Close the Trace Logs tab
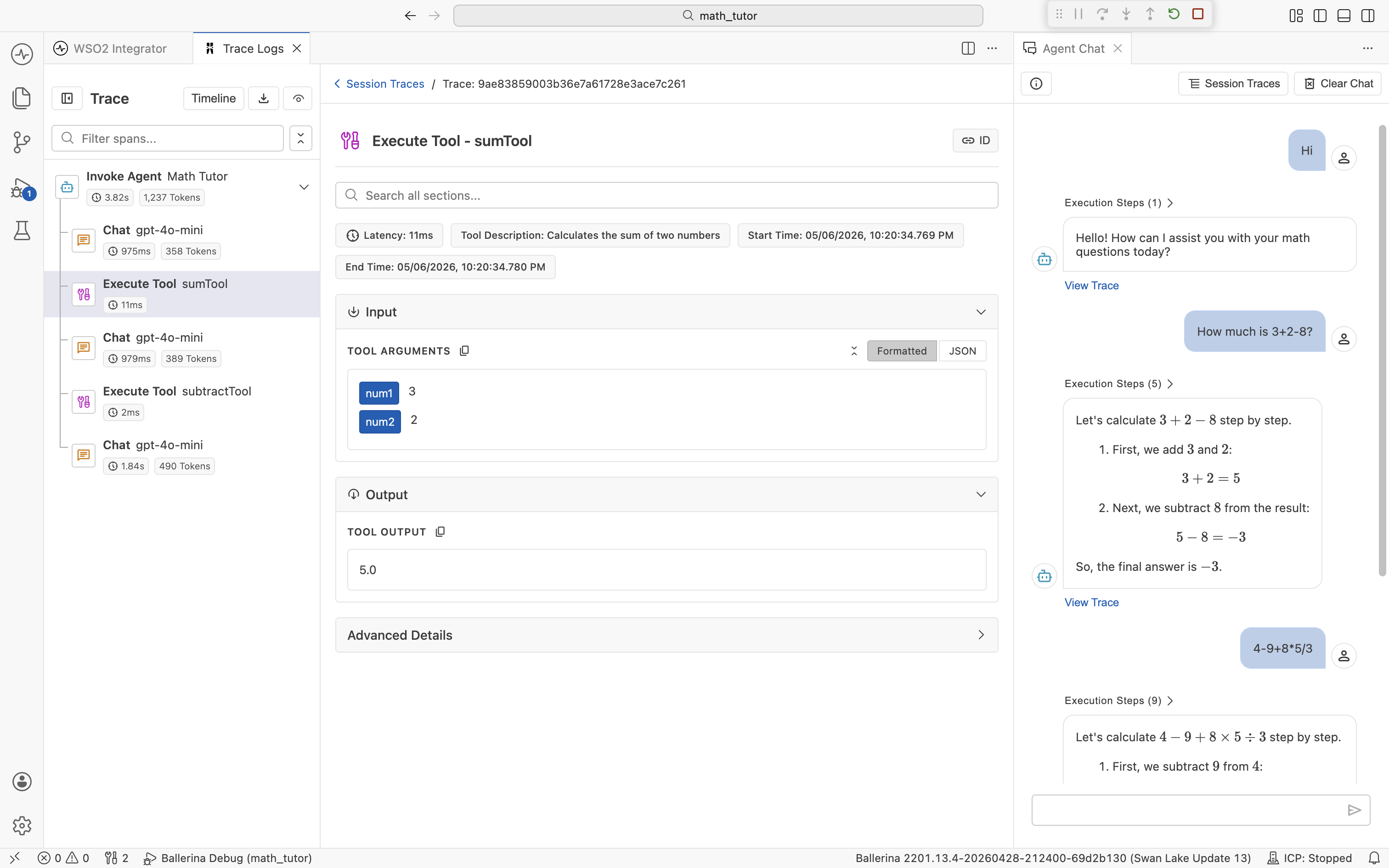The height and width of the screenshot is (868, 1389). click(297, 48)
